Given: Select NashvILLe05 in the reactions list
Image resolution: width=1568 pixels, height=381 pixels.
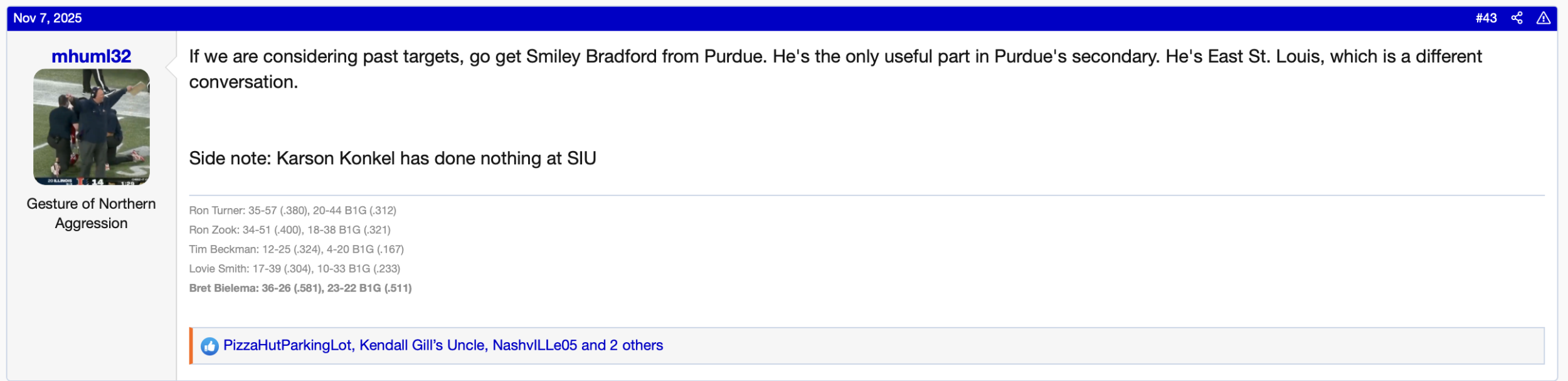Looking at the screenshot, I should click(534, 345).
